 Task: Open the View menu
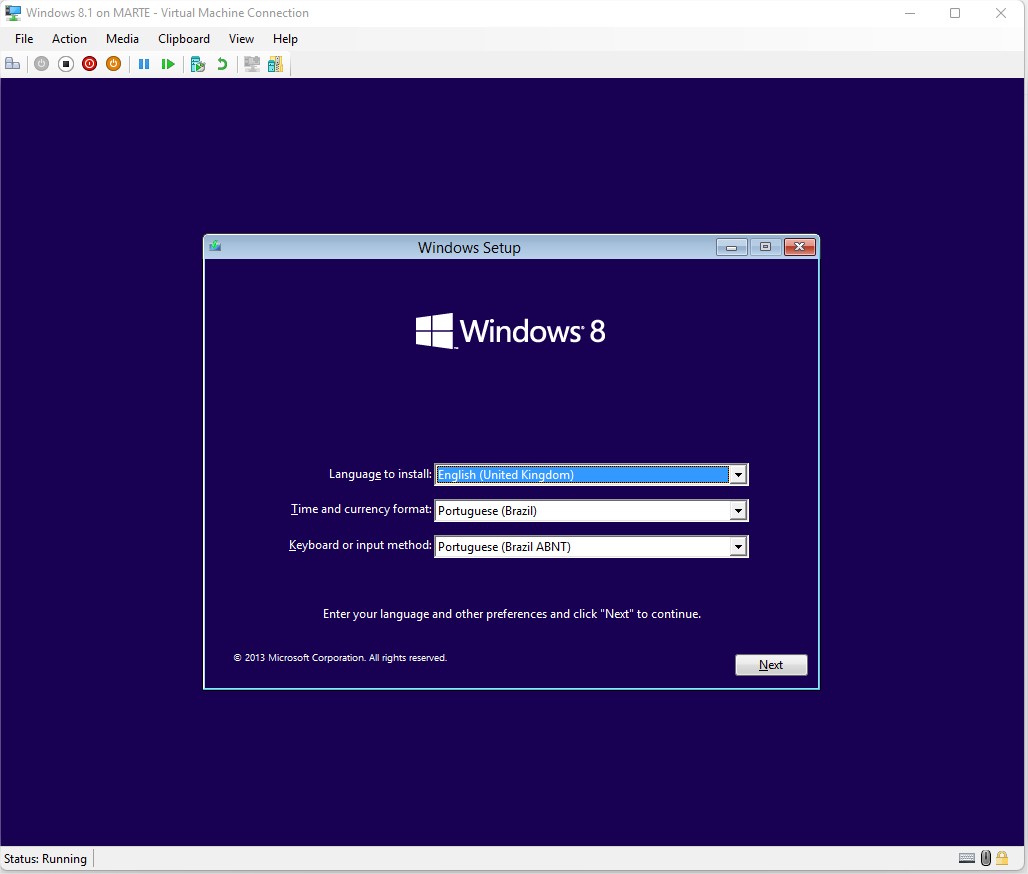pyautogui.click(x=241, y=39)
